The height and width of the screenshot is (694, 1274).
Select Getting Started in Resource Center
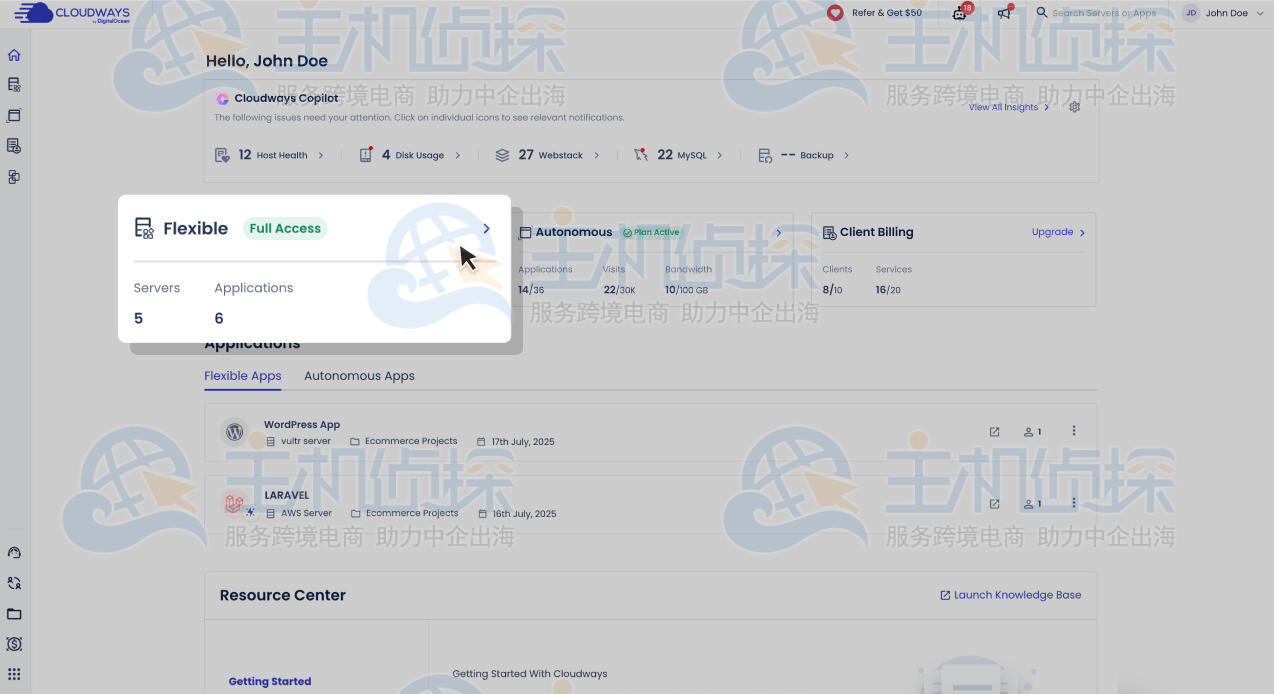click(x=270, y=681)
